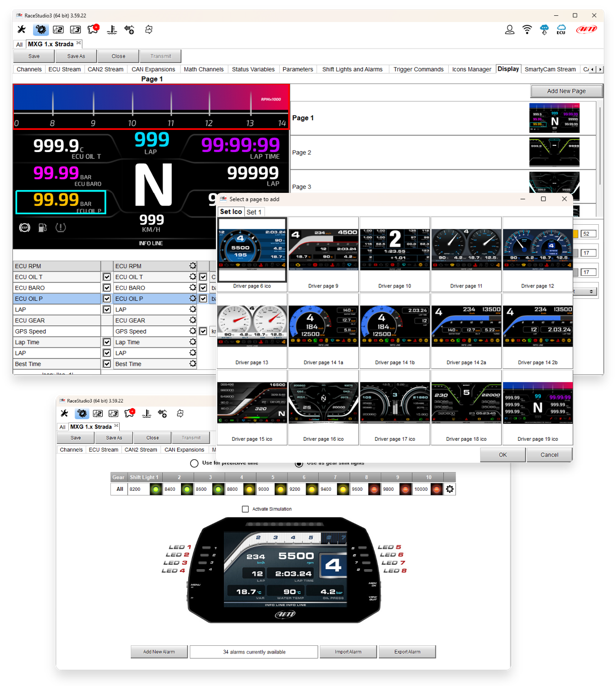The image size is (615, 686).
Task: Click the wrench icon in lower window toolbar
Action: [x=64, y=412]
